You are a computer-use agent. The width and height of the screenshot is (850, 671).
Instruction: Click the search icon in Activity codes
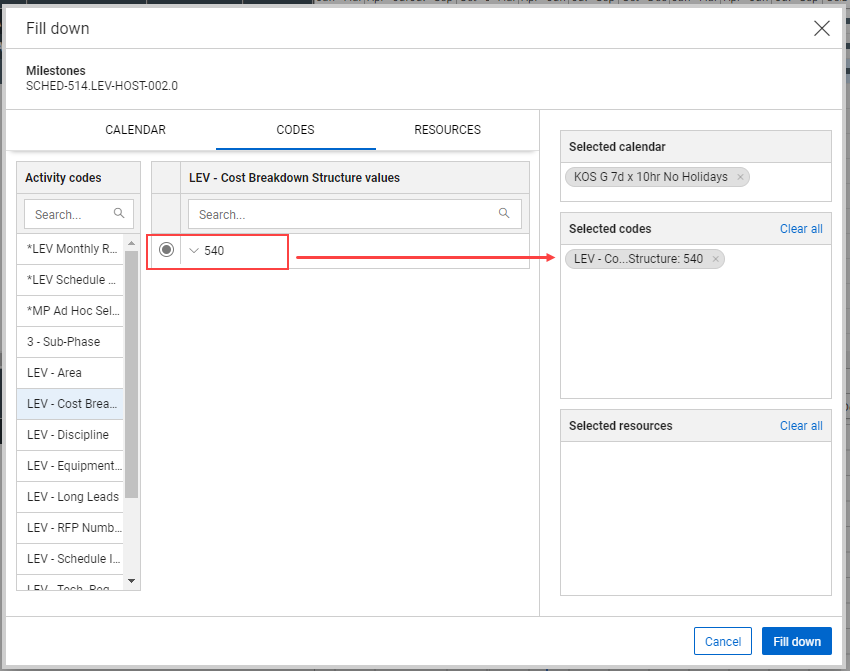120,213
